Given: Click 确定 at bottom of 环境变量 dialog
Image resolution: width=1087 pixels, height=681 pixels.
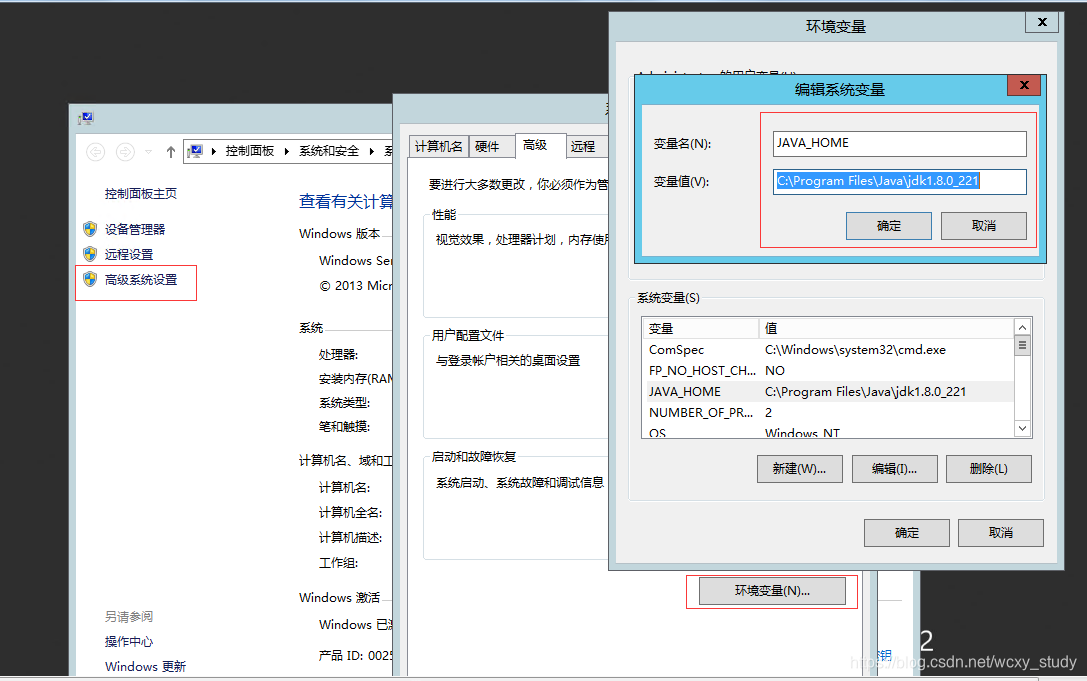Looking at the screenshot, I should (x=907, y=533).
